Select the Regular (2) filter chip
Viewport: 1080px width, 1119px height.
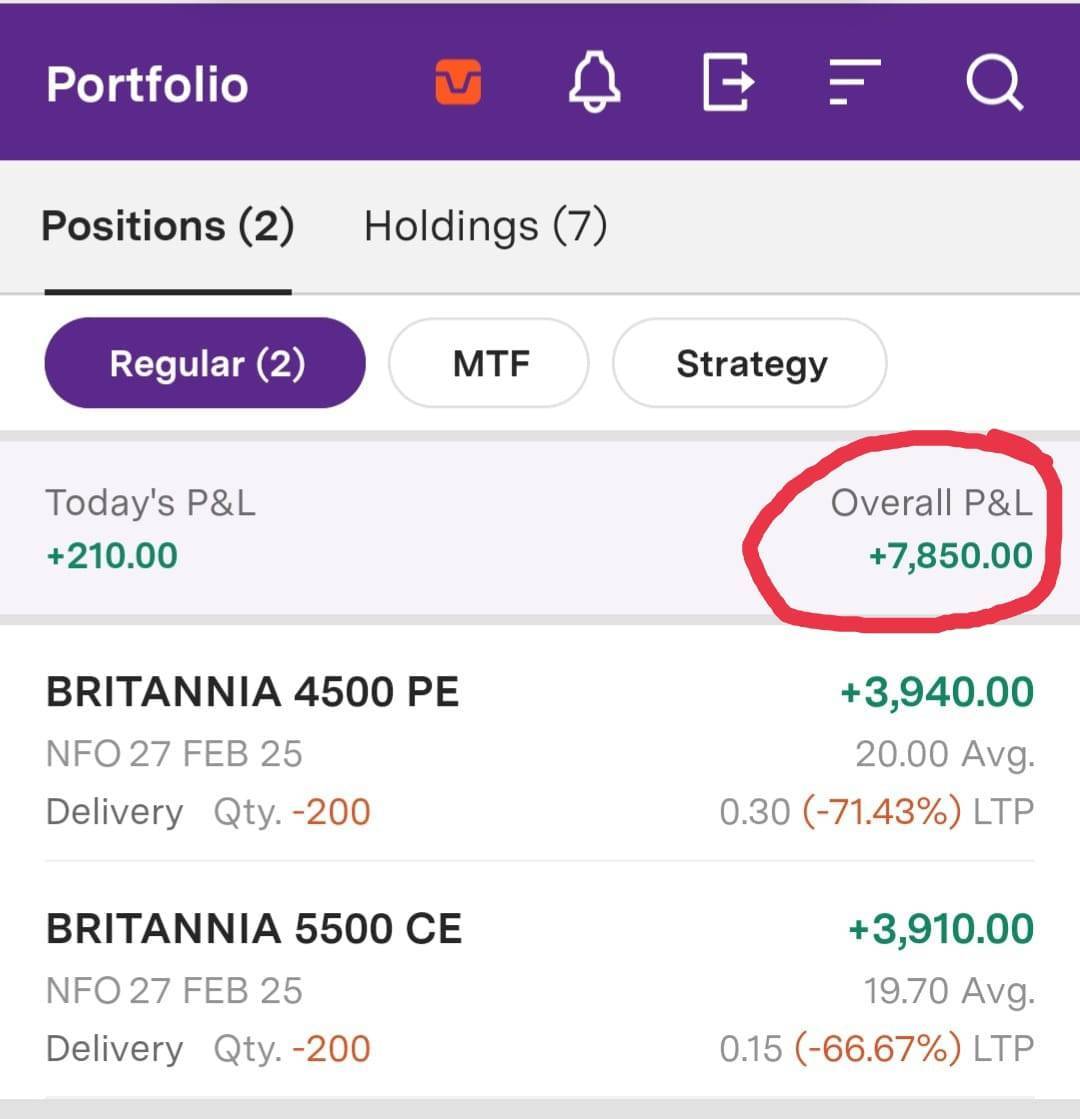pos(206,363)
